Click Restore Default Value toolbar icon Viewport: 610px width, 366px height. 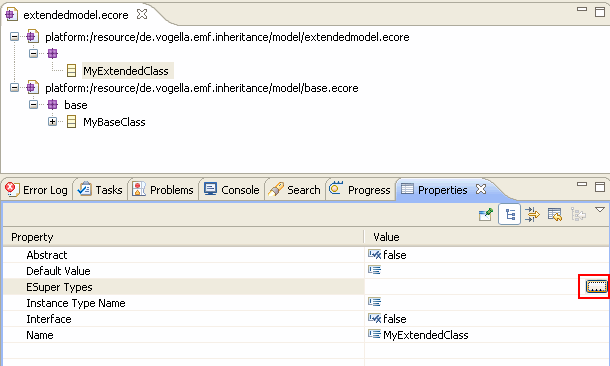click(555, 214)
